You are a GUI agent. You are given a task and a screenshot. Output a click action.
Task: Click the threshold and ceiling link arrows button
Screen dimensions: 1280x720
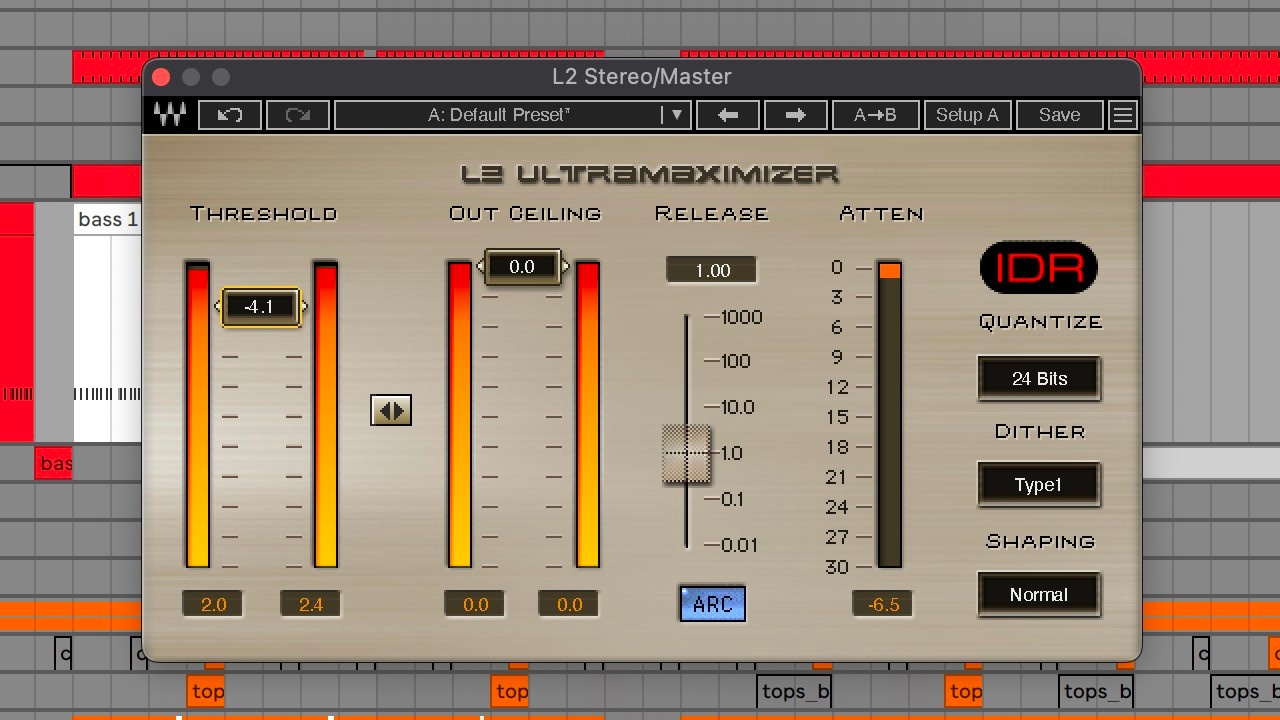(x=391, y=410)
